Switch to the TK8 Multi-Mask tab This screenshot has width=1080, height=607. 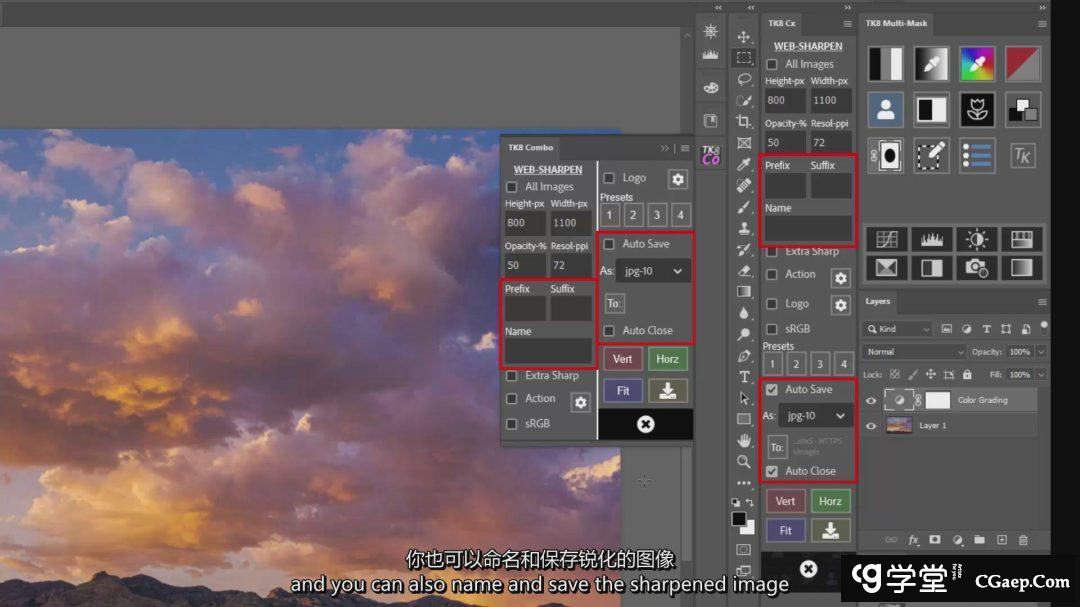coord(896,23)
